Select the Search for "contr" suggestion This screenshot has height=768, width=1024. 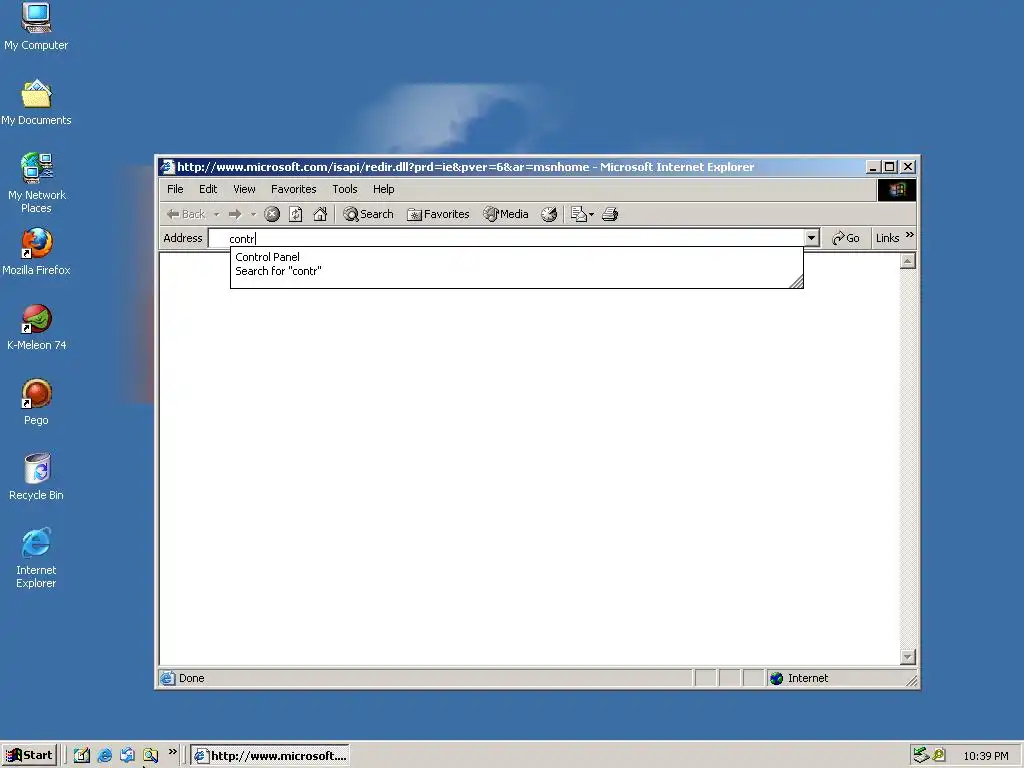pos(517,271)
